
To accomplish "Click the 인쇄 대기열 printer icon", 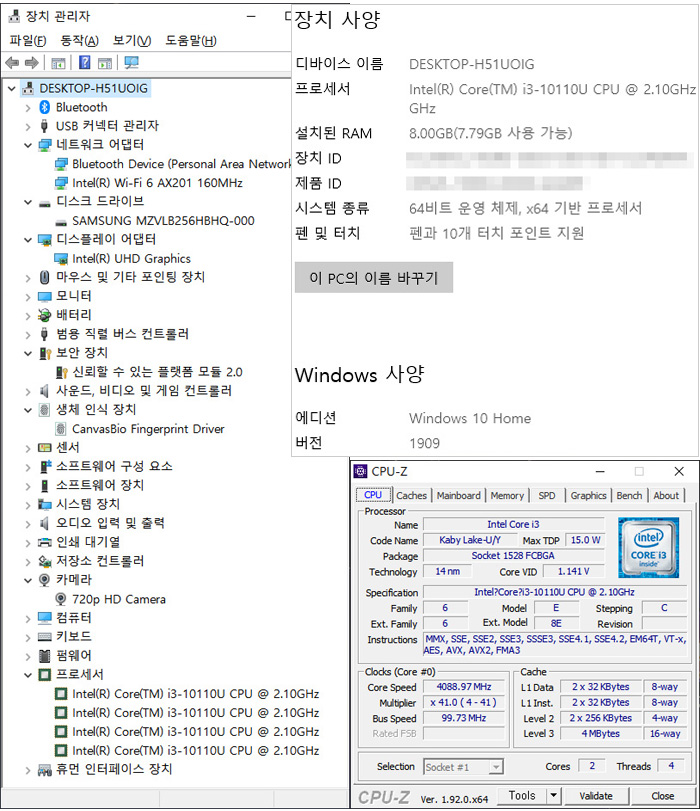I will 44,542.
